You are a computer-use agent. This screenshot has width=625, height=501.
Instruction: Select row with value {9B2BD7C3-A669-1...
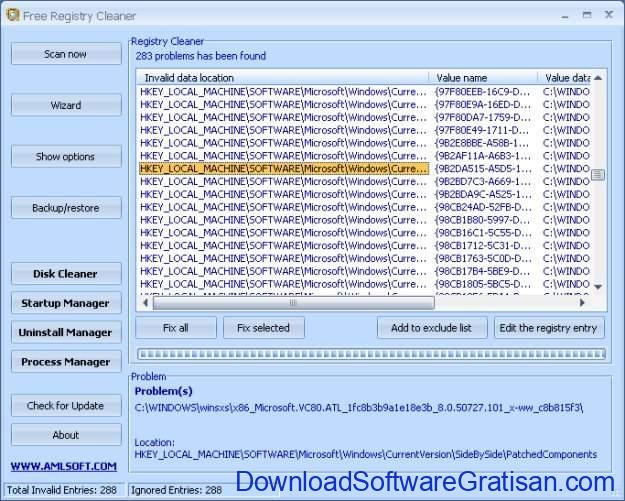click(365, 181)
